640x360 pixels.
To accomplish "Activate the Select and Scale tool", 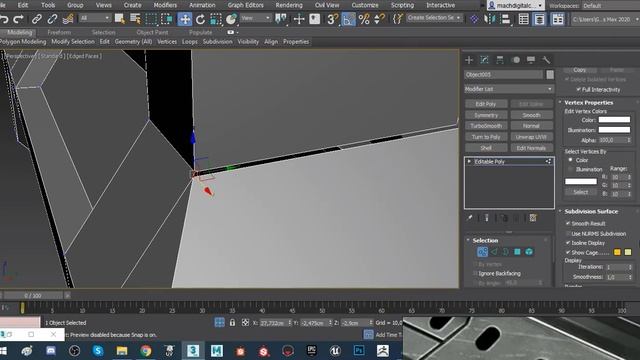I will pos(216,19).
